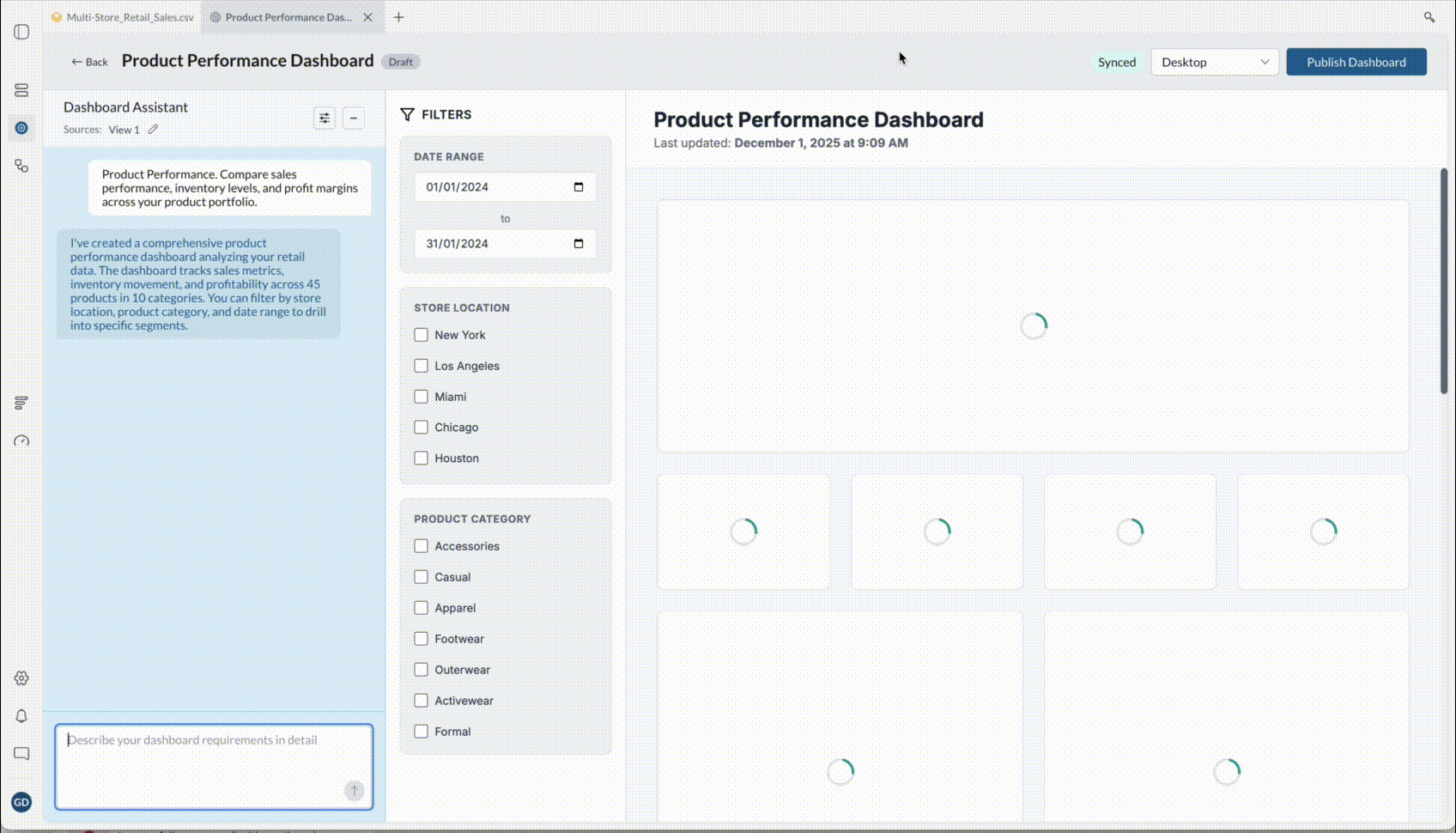Tick the Footwear product category
1456x833 pixels.
(422, 639)
